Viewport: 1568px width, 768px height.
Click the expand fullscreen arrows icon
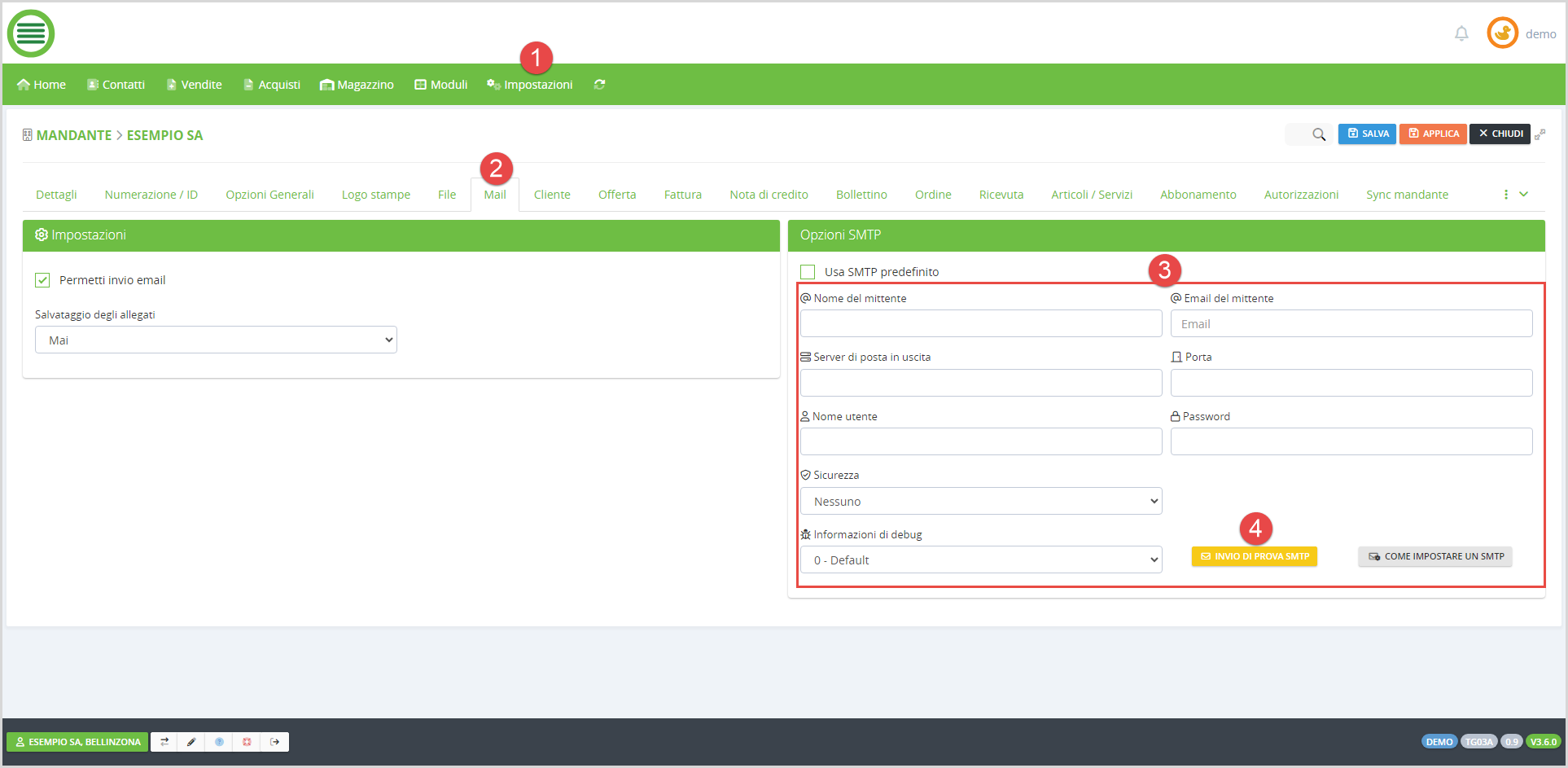[x=1540, y=134]
